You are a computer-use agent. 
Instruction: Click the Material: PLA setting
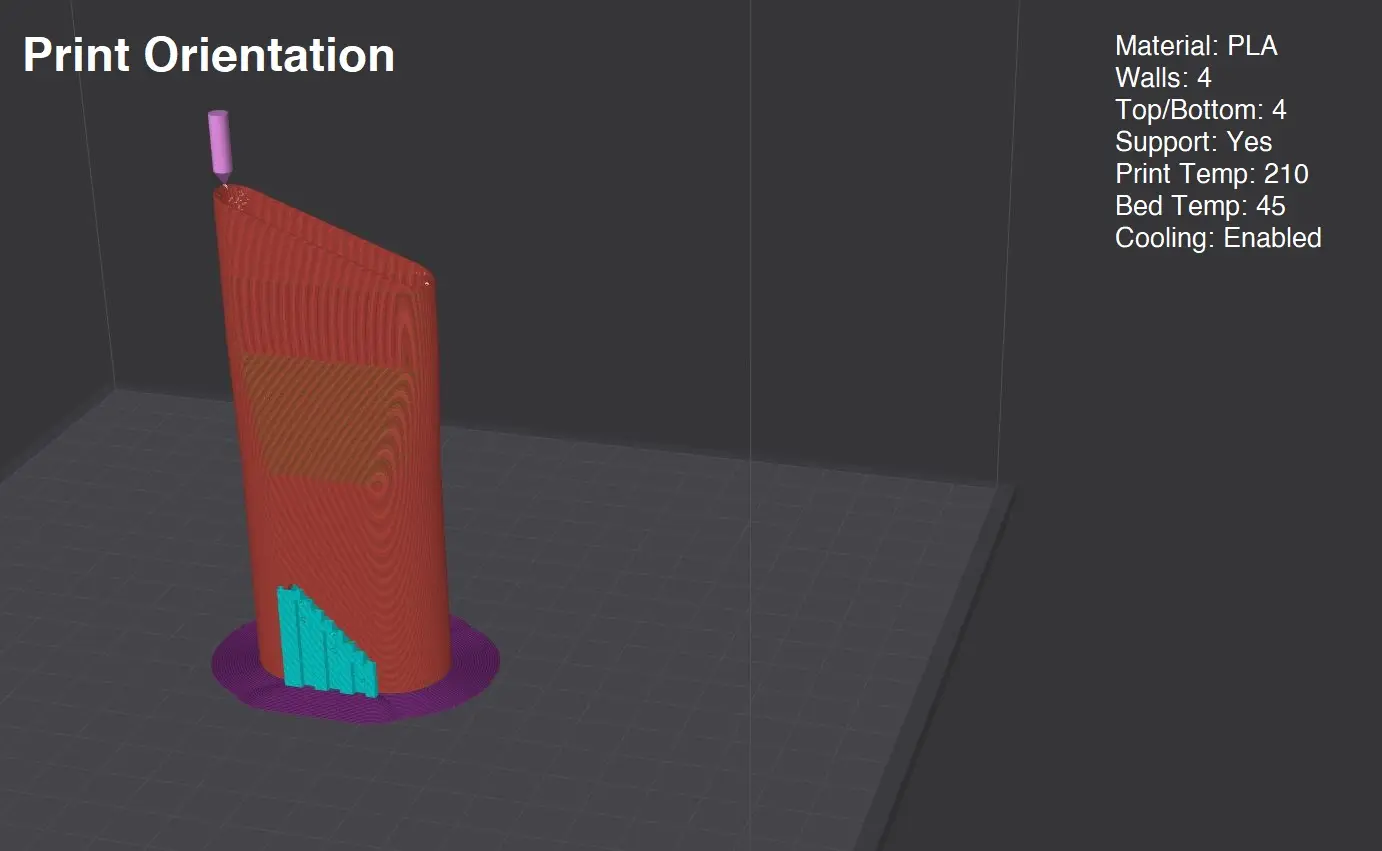(1195, 46)
